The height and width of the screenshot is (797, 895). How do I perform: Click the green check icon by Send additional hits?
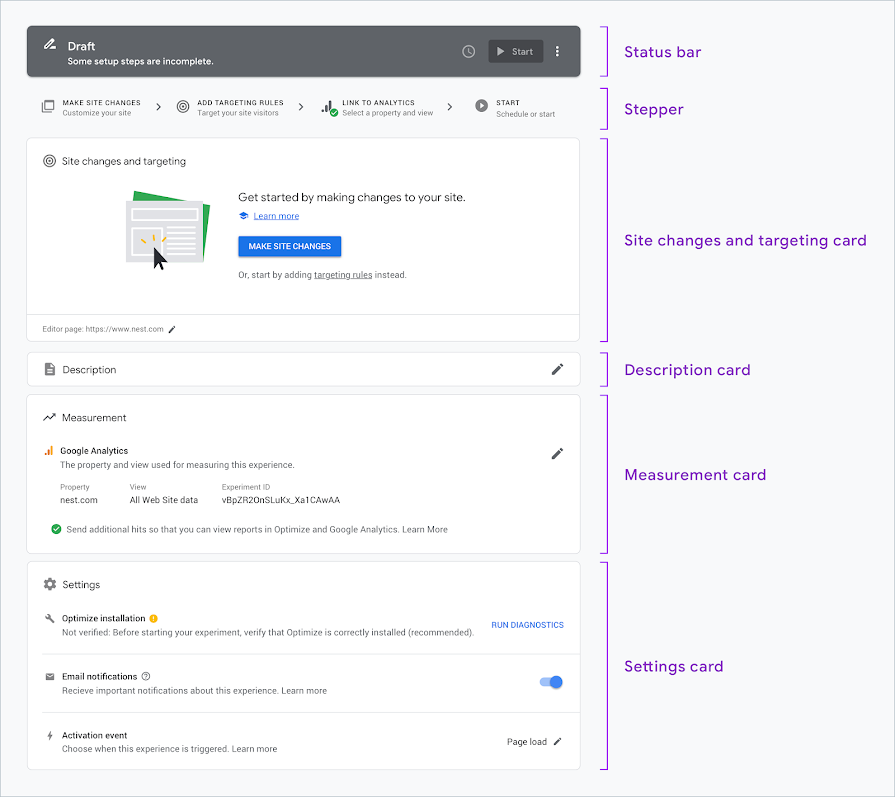coord(56,529)
